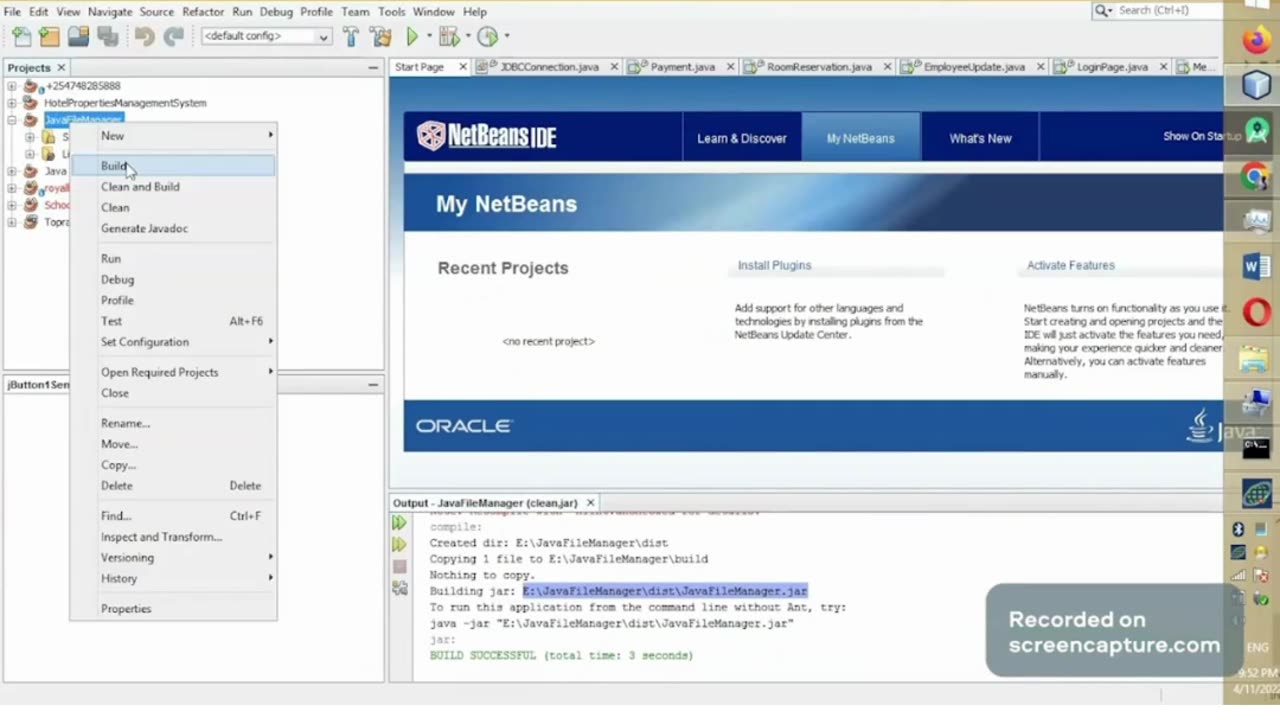This screenshot has width=1280, height=720.
Task: Click the Output settings icon below the Stop icon
Action: (x=399, y=589)
